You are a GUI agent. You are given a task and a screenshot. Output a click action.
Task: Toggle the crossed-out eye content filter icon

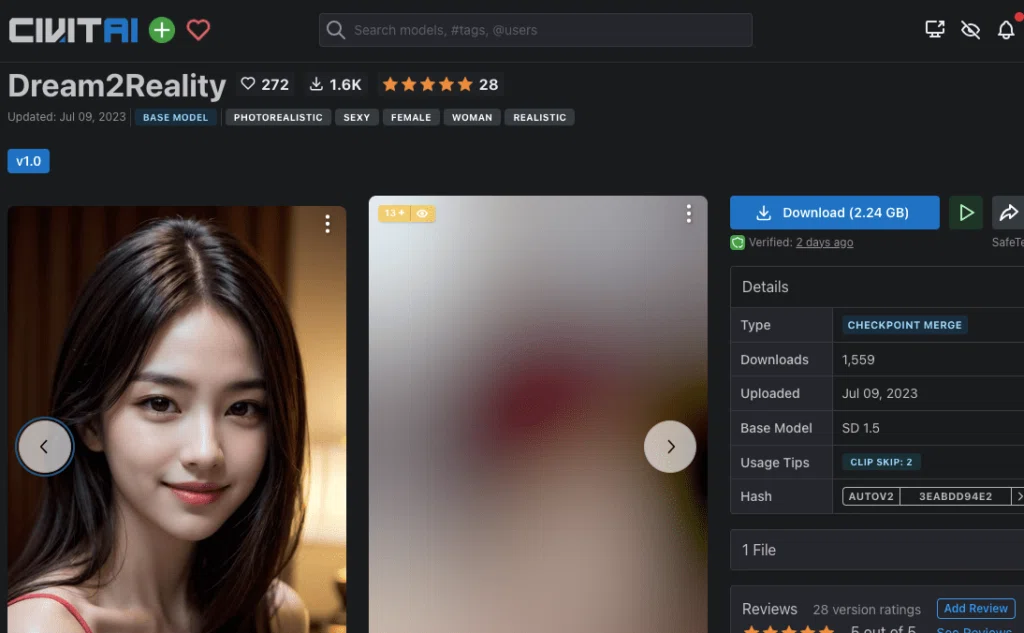coord(970,29)
